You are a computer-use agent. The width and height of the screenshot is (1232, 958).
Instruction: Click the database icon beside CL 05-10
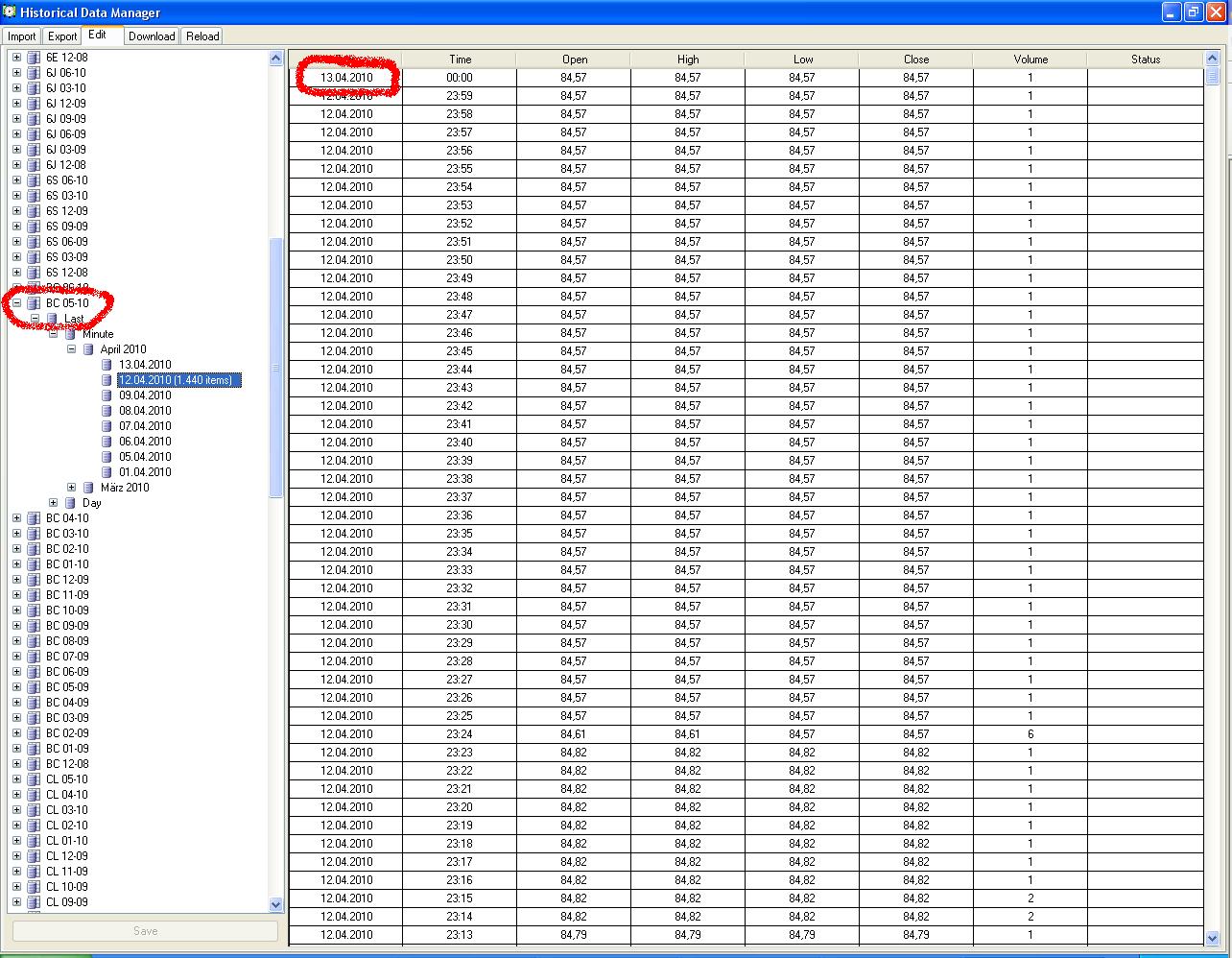pos(34,779)
